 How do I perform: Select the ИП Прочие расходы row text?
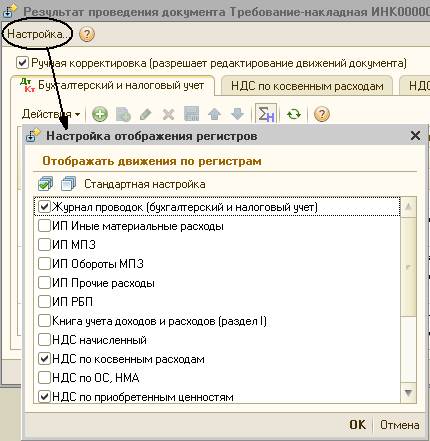click(103, 283)
